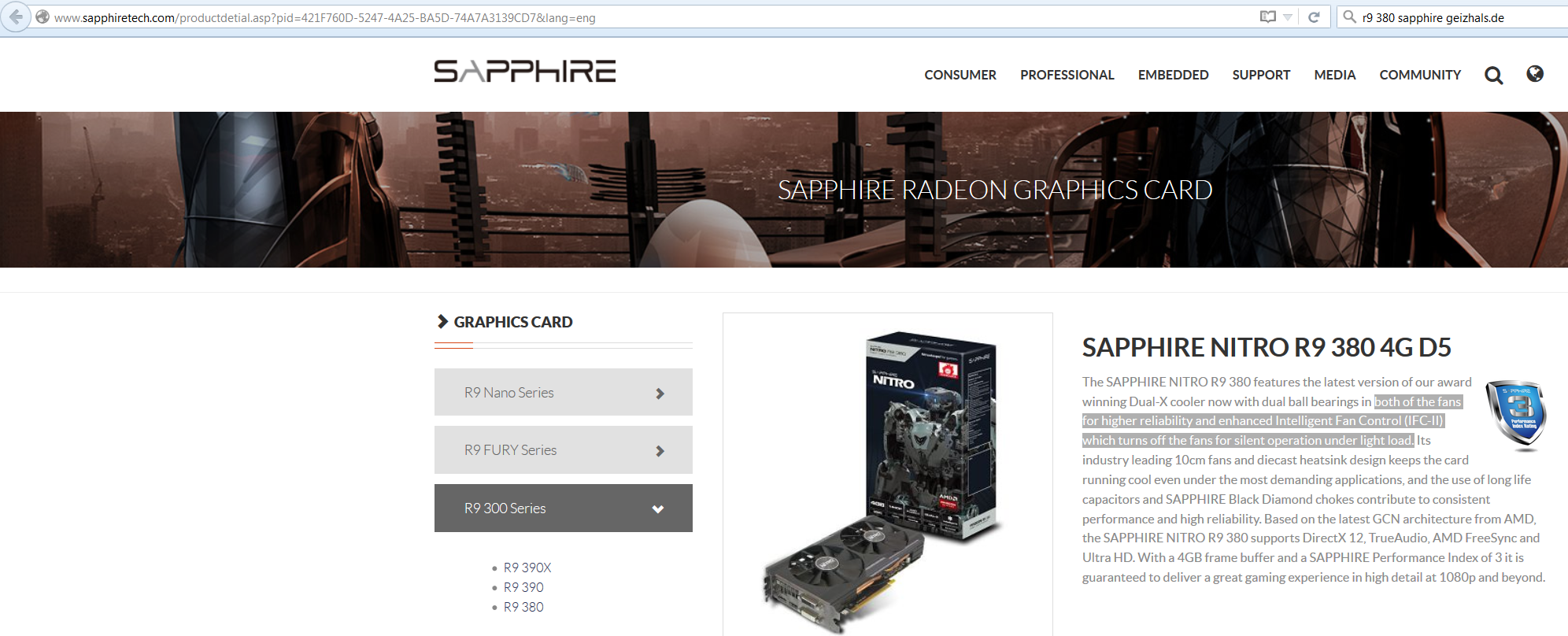Screen dimensions: 1568x636
Task: Open the R9 390 link
Action: [x=523, y=587]
